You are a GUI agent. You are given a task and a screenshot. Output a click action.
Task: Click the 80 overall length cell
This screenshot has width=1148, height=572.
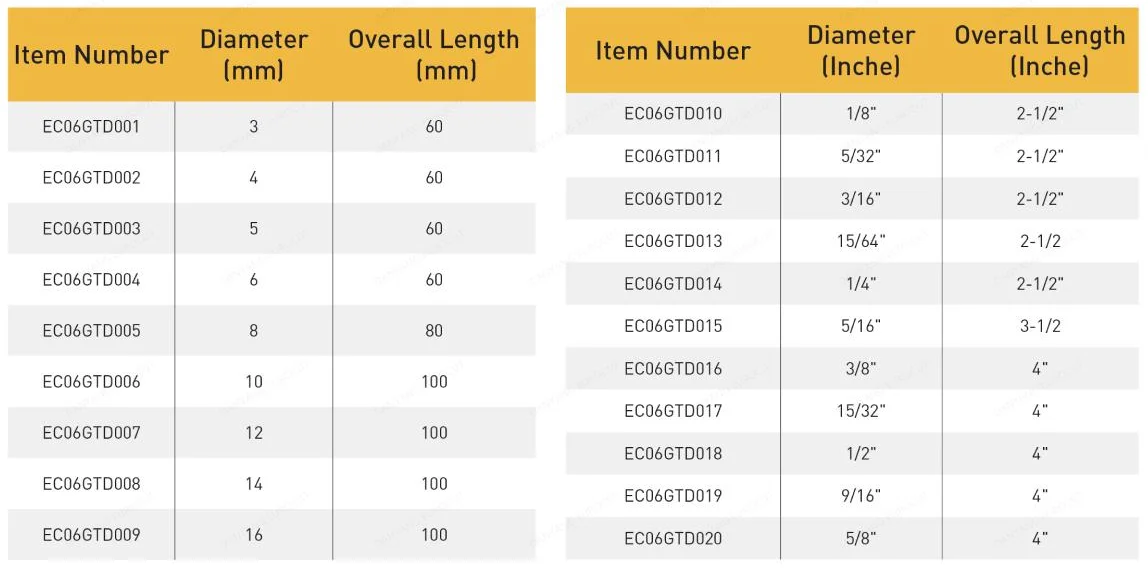tap(434, 330)
